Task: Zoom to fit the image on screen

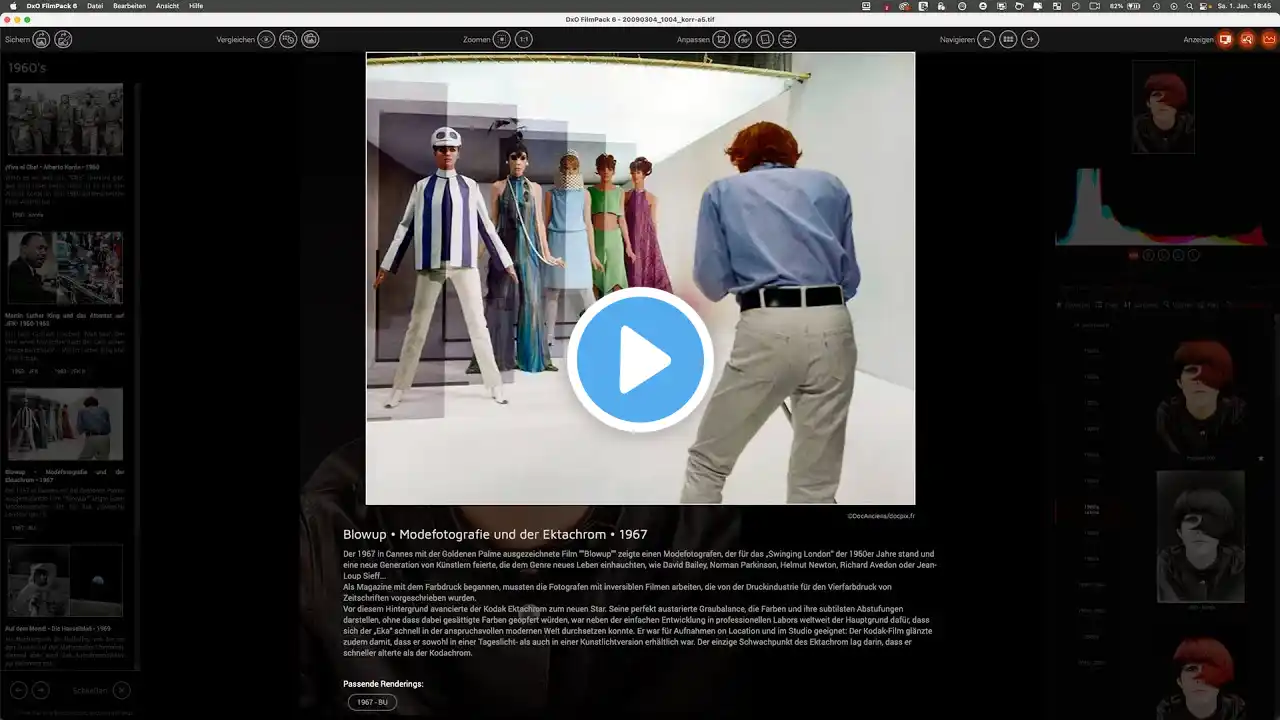Action: coord(502,40)
